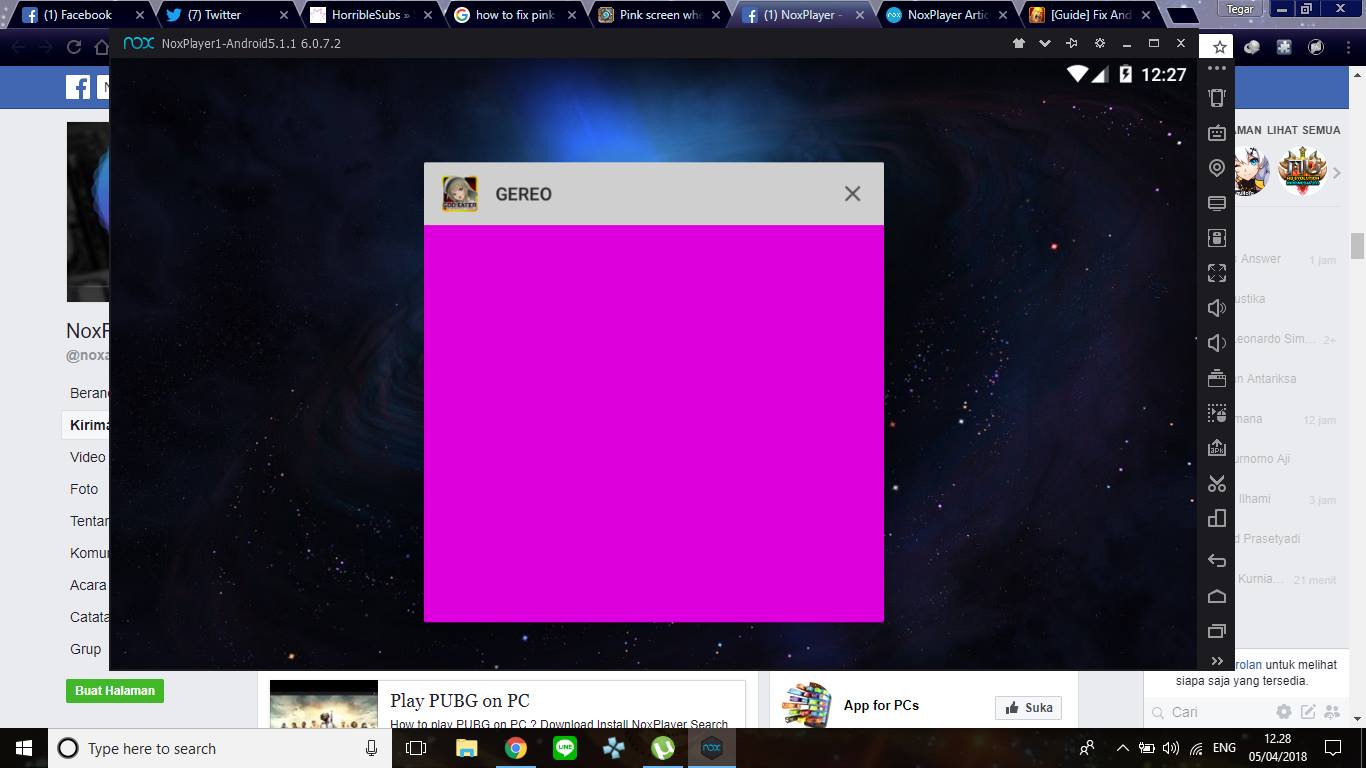Open LINE from the taskbar
This screenshot has height=768, width=1366.
565,748
